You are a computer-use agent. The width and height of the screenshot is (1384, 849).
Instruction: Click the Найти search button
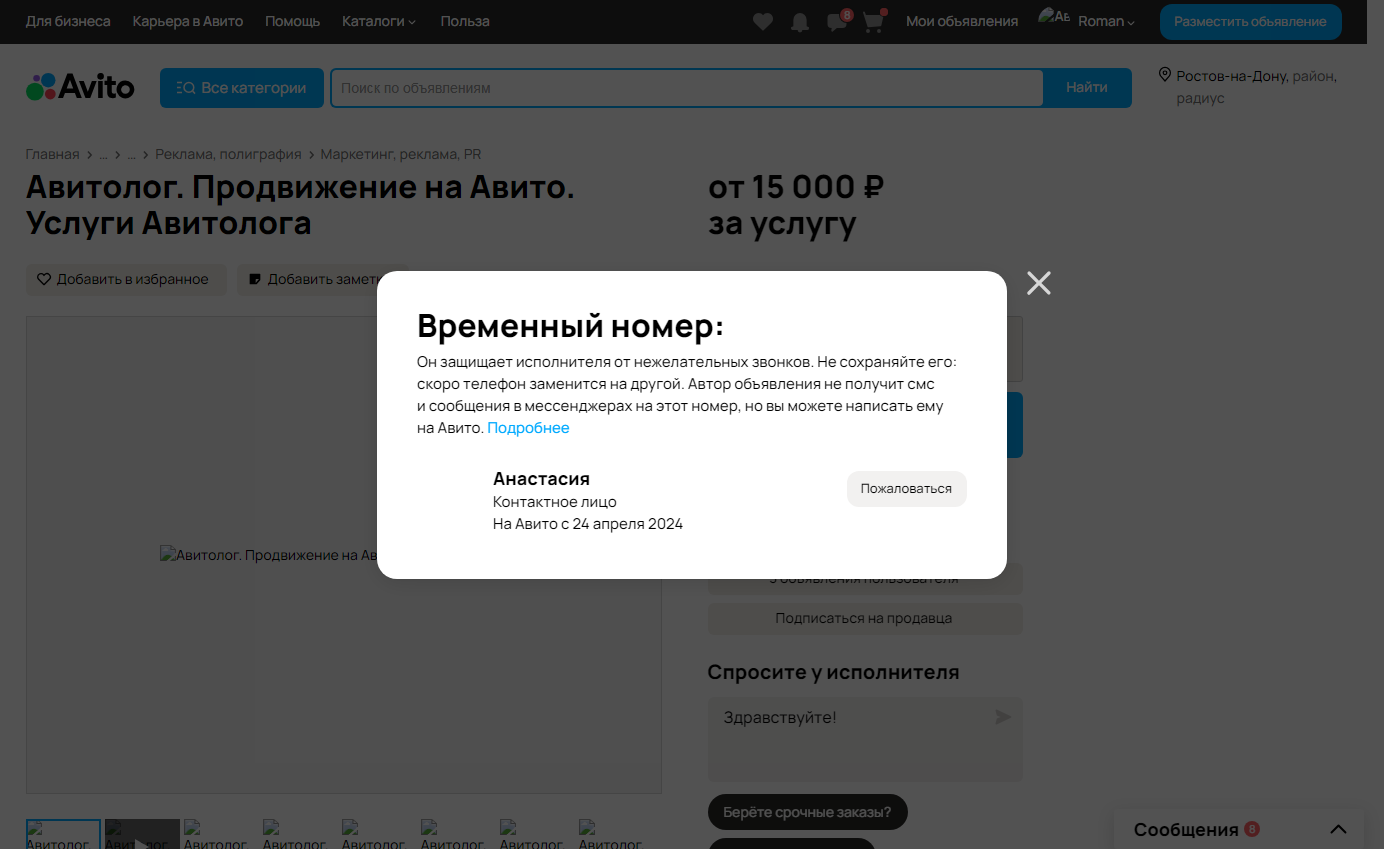click(x=1087, y=88)
